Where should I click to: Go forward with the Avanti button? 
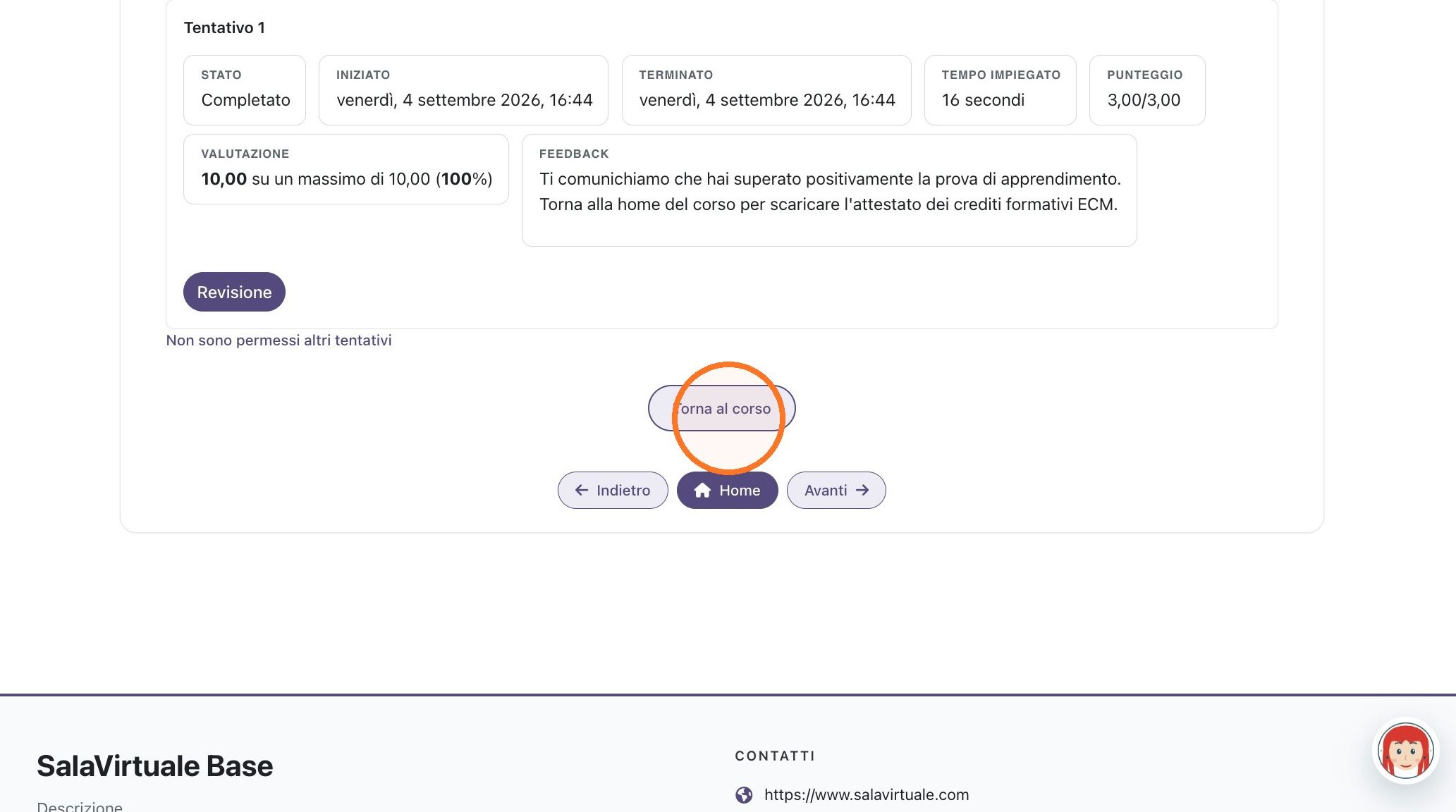[836, 490]
